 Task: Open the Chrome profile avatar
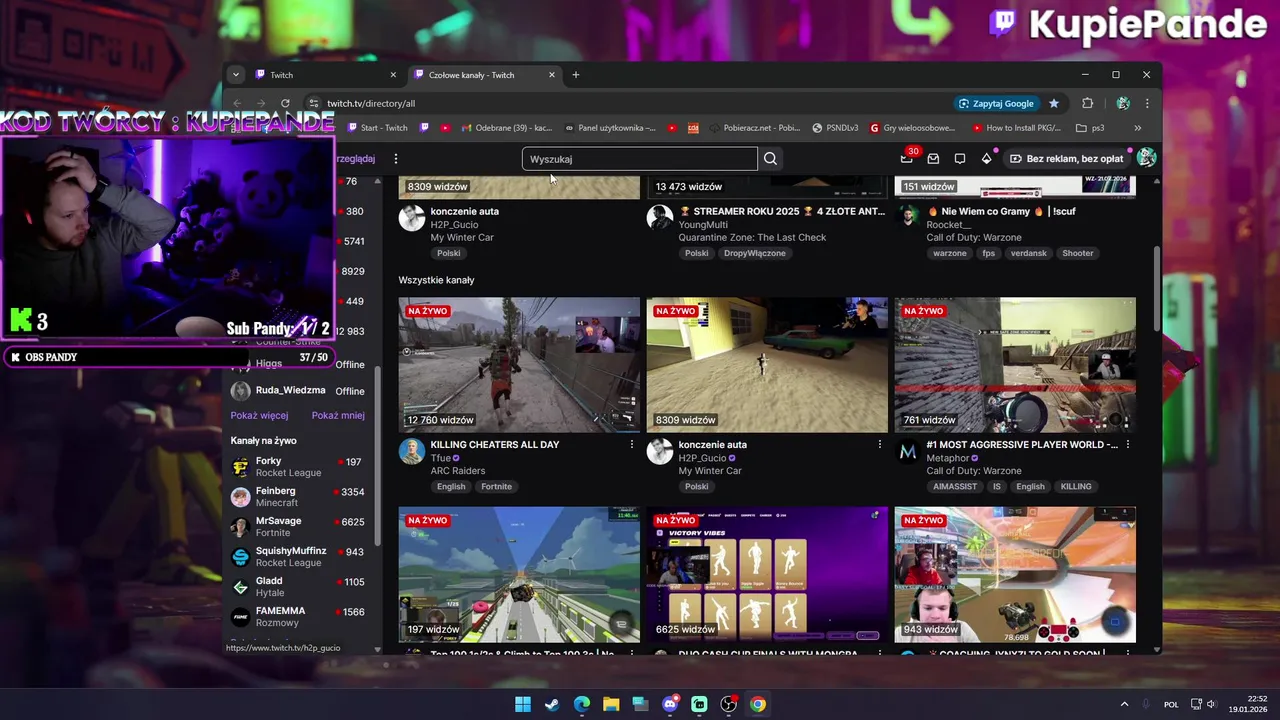(x=1123, y=103)
